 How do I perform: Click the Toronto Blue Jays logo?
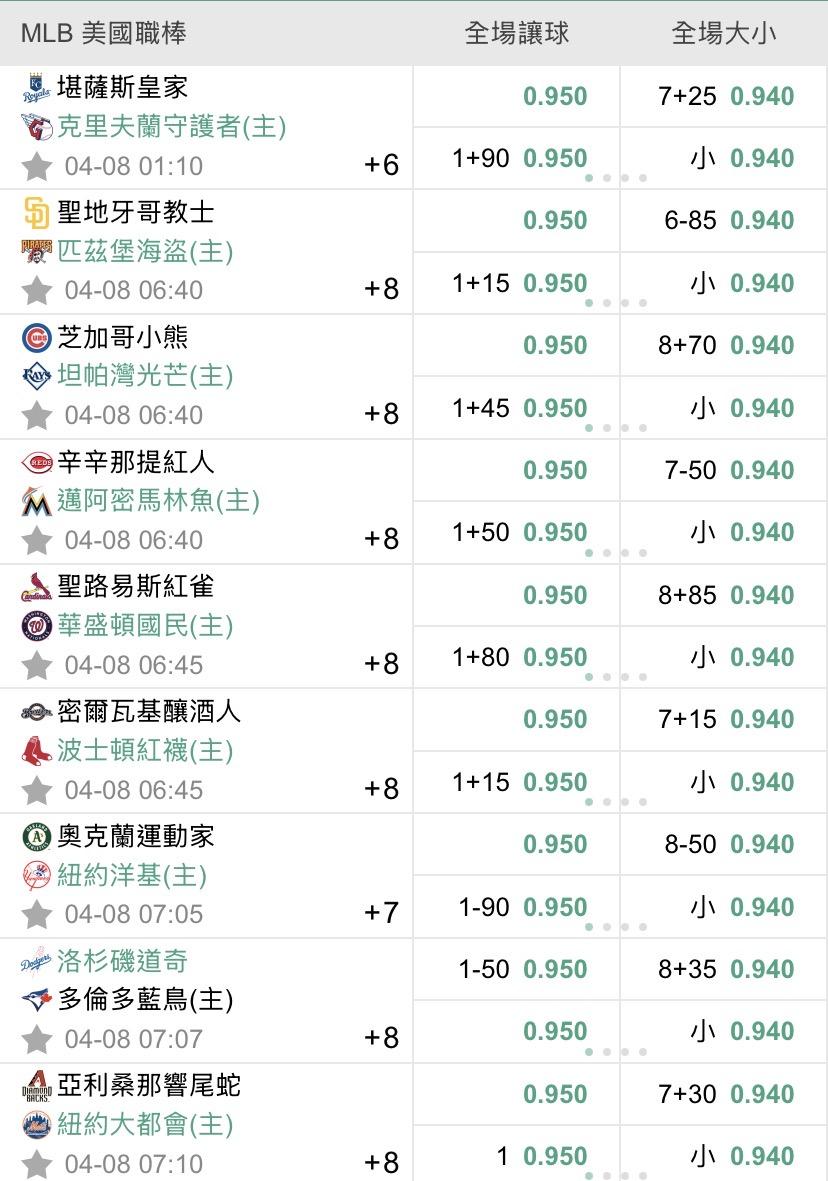[x=36, y=999]
